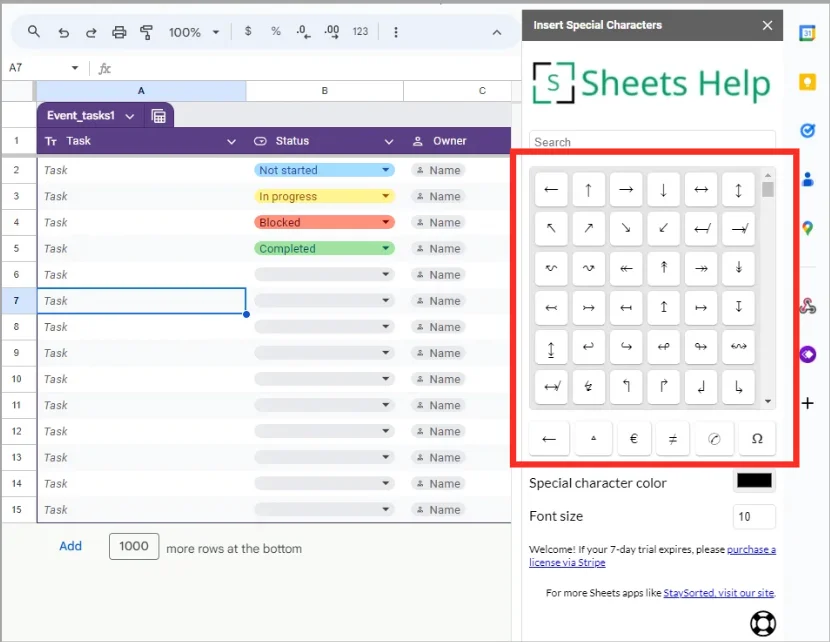Select column A header
The image size is (830, 642).
click(x=141, y=91)
